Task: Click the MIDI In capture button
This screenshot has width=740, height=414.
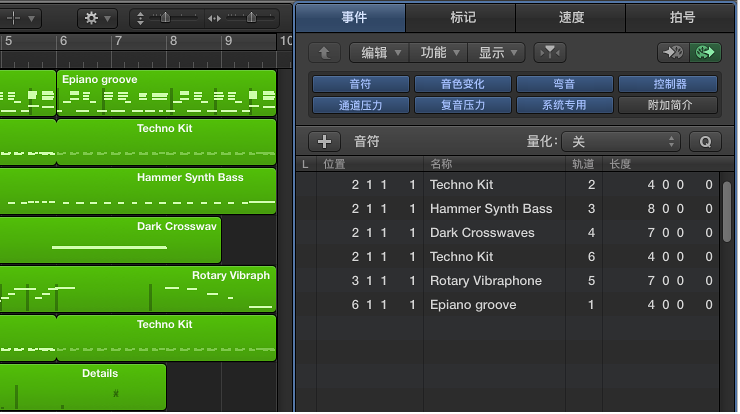Action: coord(672,53)
